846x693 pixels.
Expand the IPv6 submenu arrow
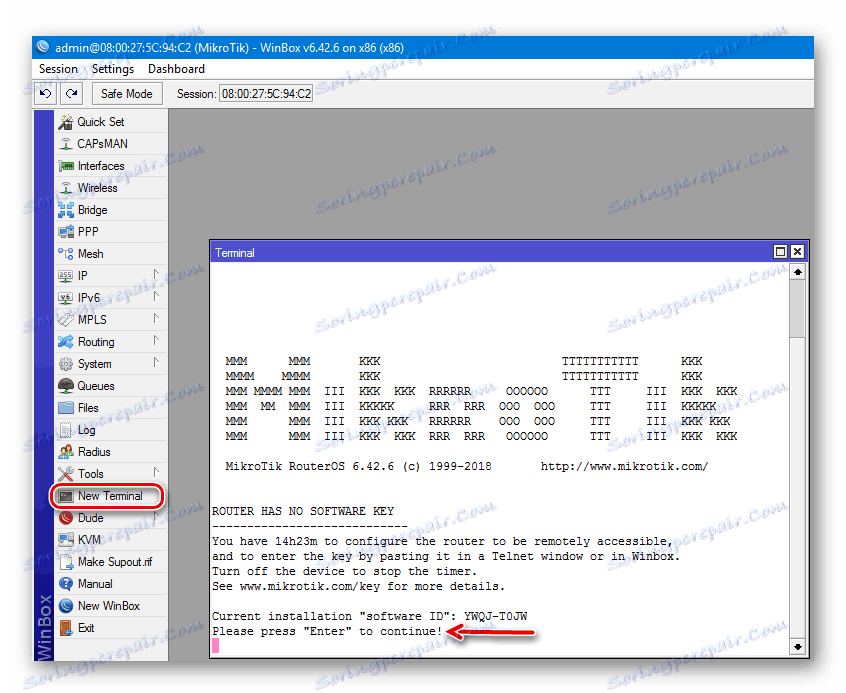coord(156,296)
